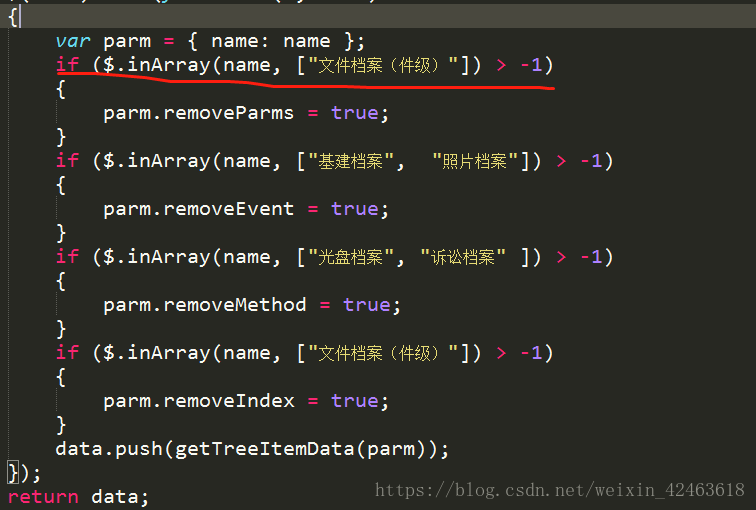Click the string "诉讼档案" in the array
This screenshot has width=756, height=510.
coord(463,257)
